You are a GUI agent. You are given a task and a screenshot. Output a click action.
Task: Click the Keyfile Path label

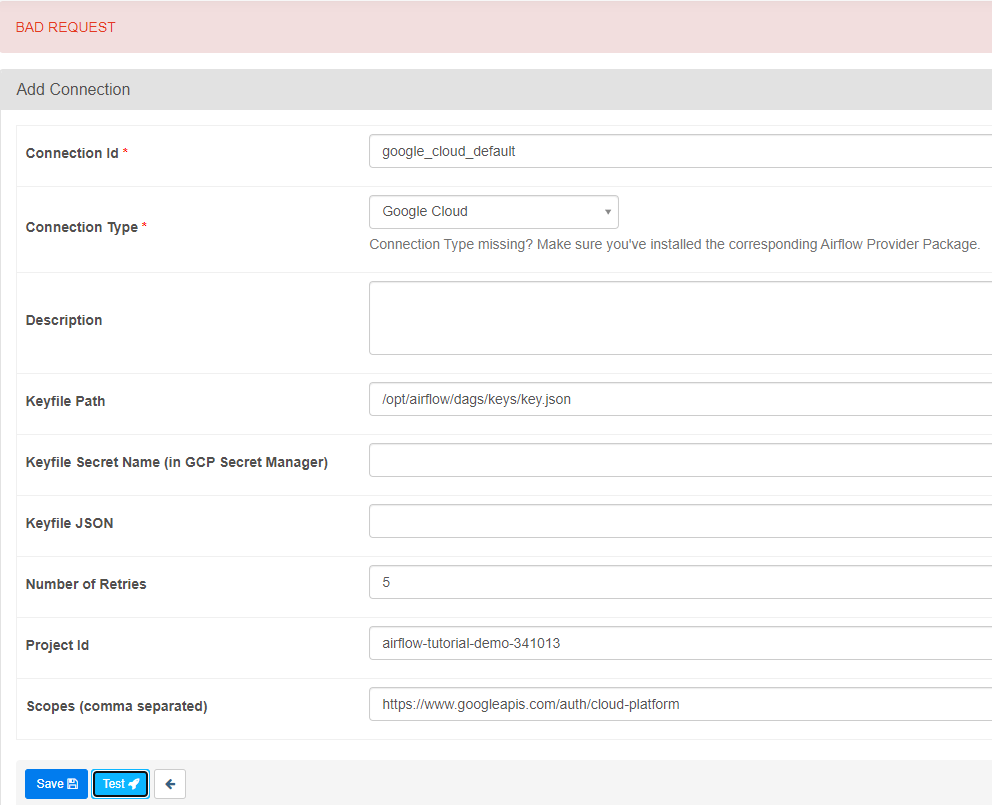(66, 401)
